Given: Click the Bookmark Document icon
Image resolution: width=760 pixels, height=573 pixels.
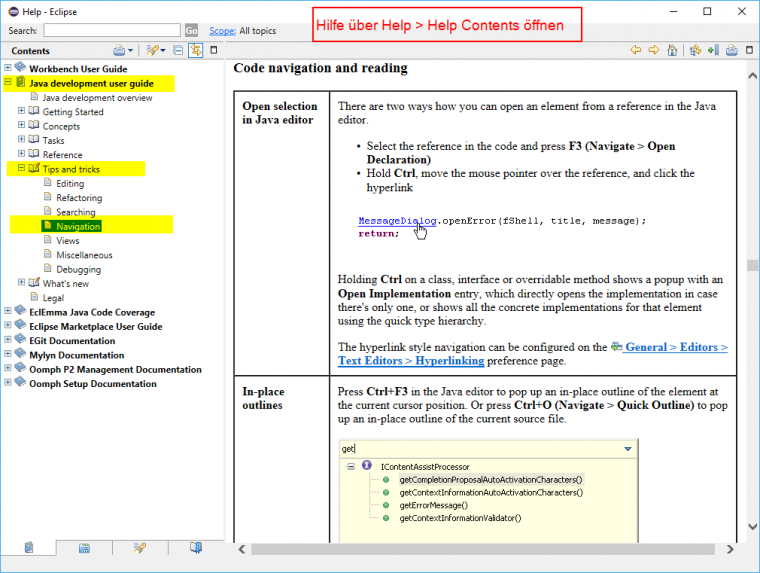Looking at the screenshot, I should pos(713,50).
